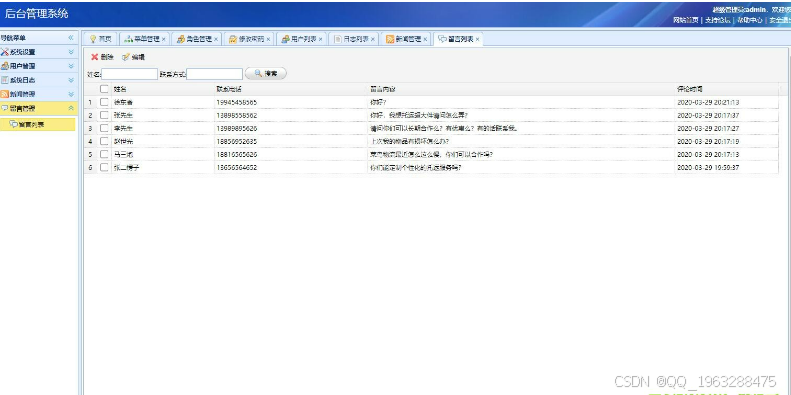Click the name 李先生 in row 3
Viewport: 791px width, 395px height.
[123, 129]
